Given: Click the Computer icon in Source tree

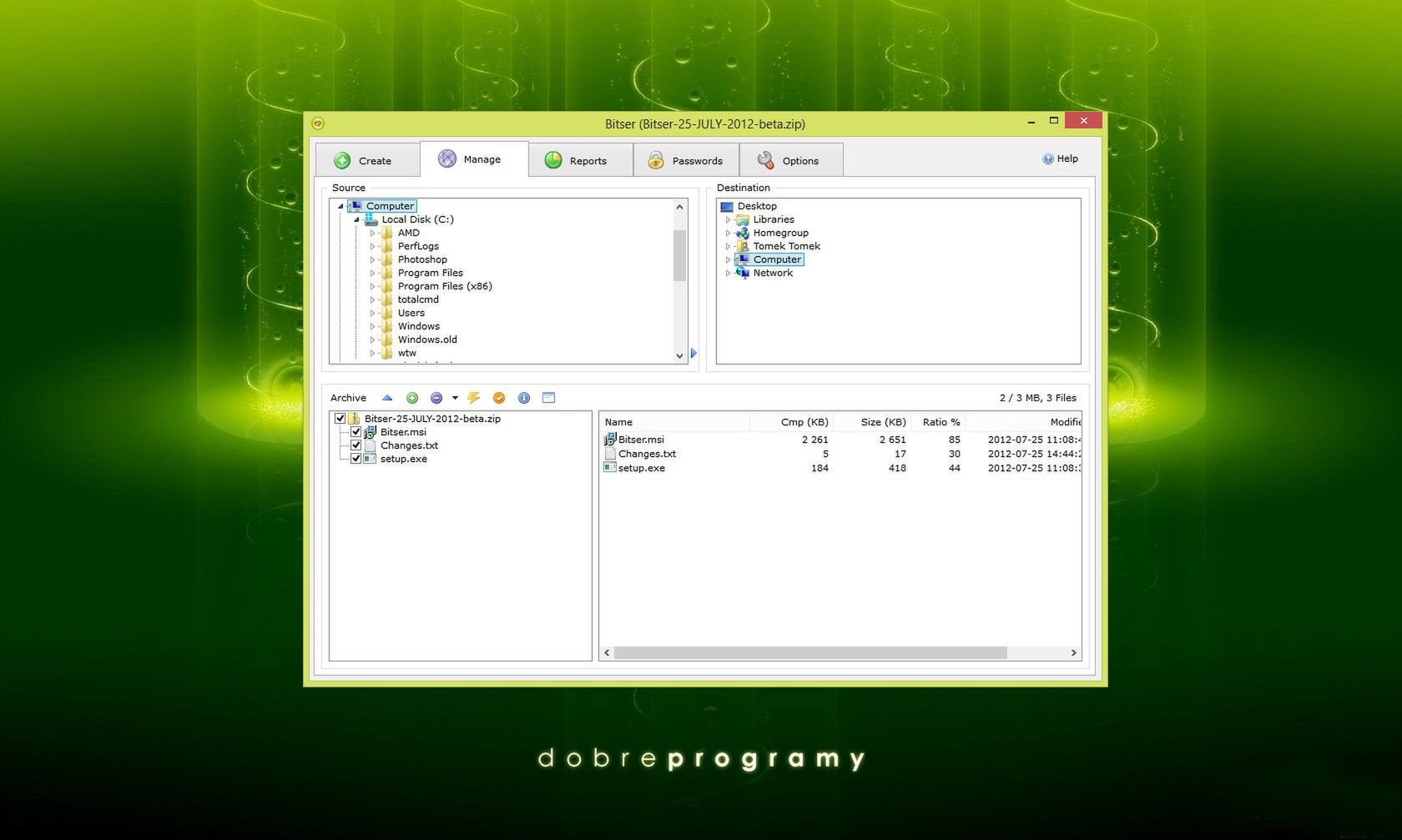Looking at the screenshot, I should pos(356,206).
